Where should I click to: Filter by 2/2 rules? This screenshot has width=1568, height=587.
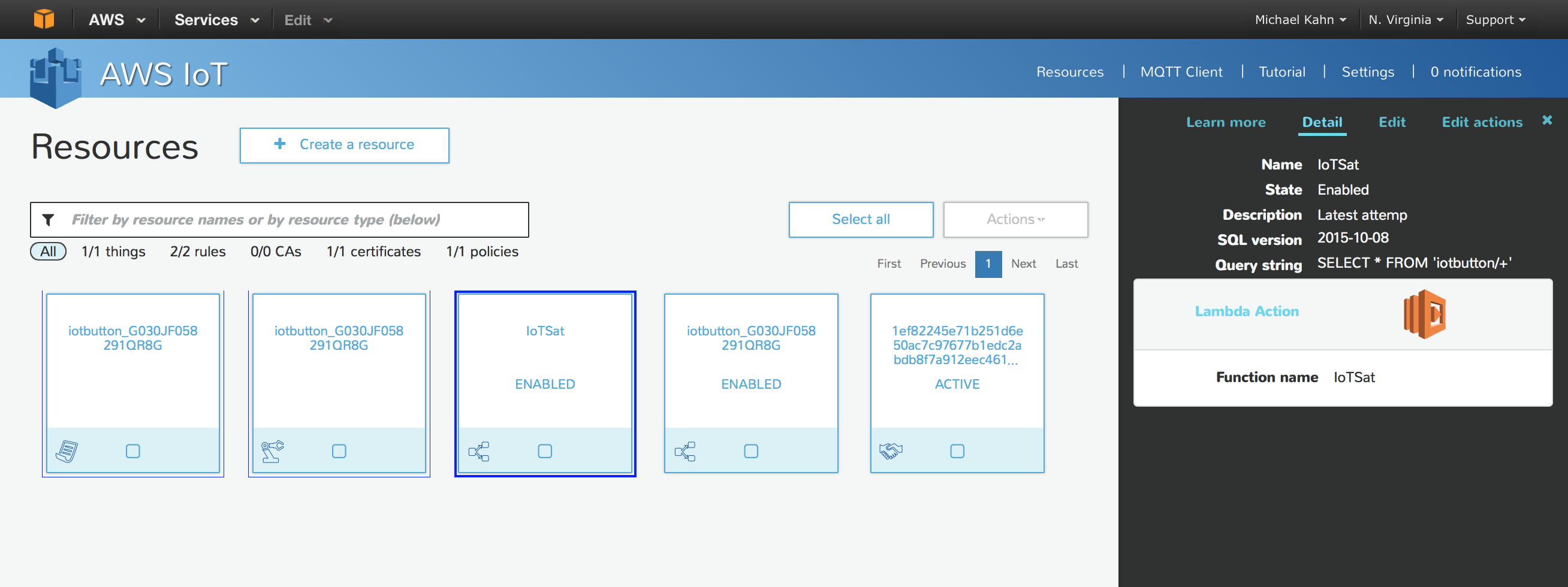pos(198,251)
